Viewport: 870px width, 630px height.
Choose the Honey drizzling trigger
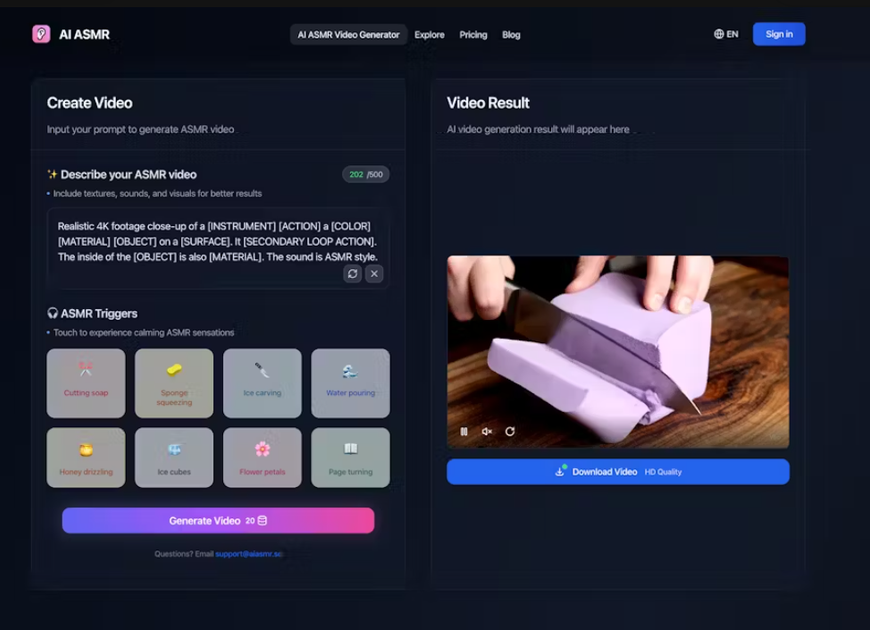[85, 456]
